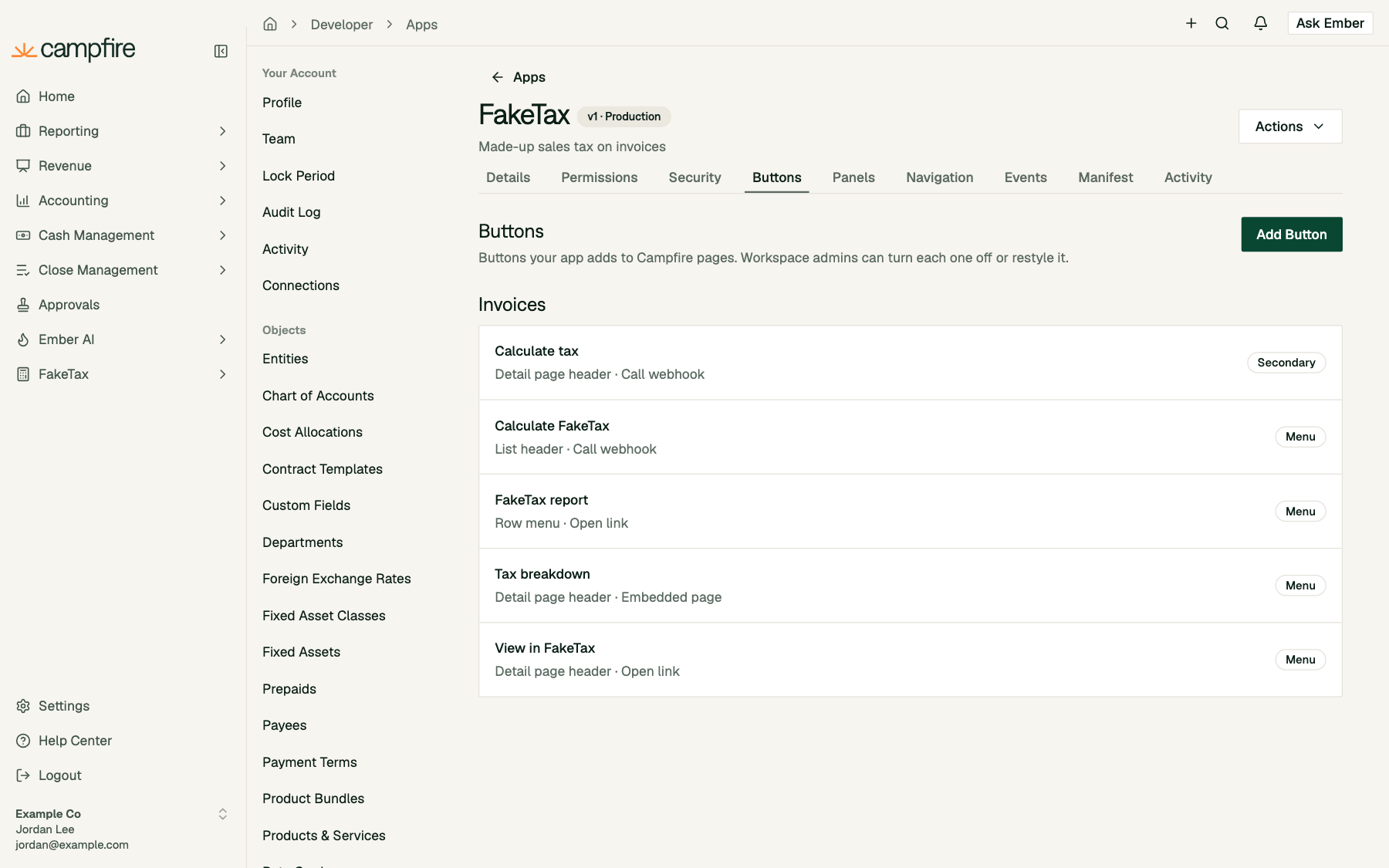Expand the Reporting section chevron

tap(223, 131)
